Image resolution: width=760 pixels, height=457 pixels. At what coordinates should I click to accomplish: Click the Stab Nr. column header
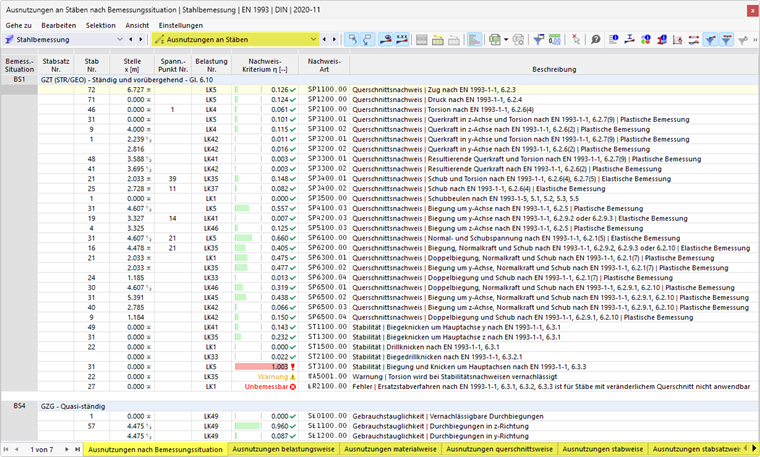click(x=92, y=65)
